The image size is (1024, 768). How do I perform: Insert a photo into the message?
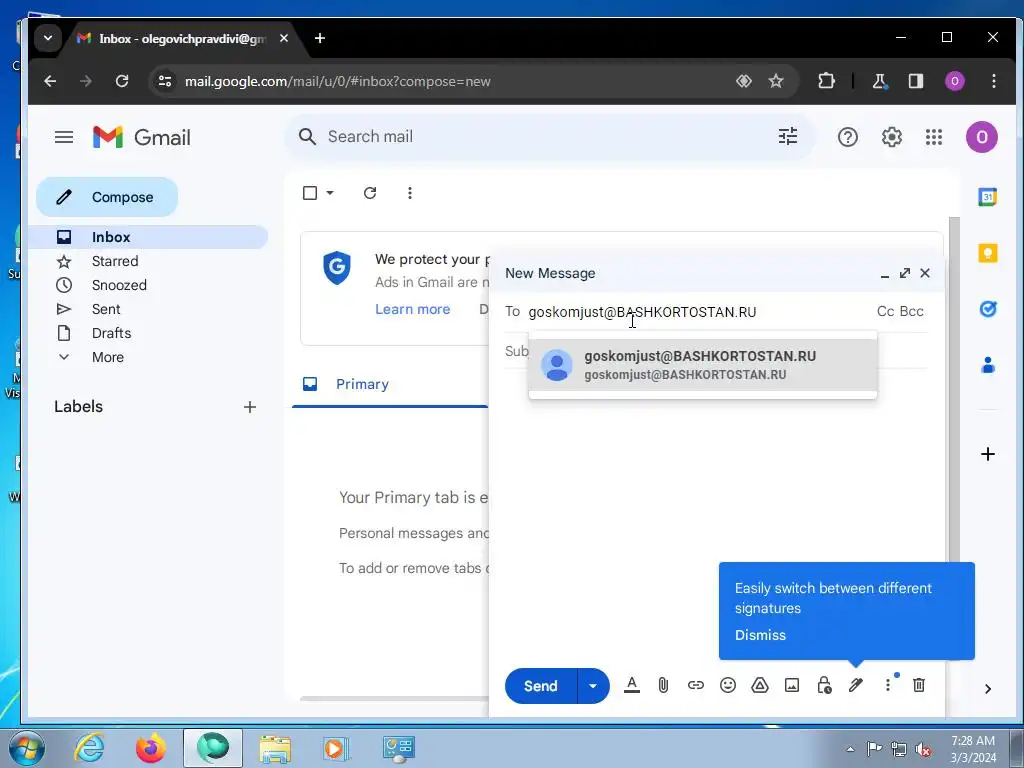point(792,685)
